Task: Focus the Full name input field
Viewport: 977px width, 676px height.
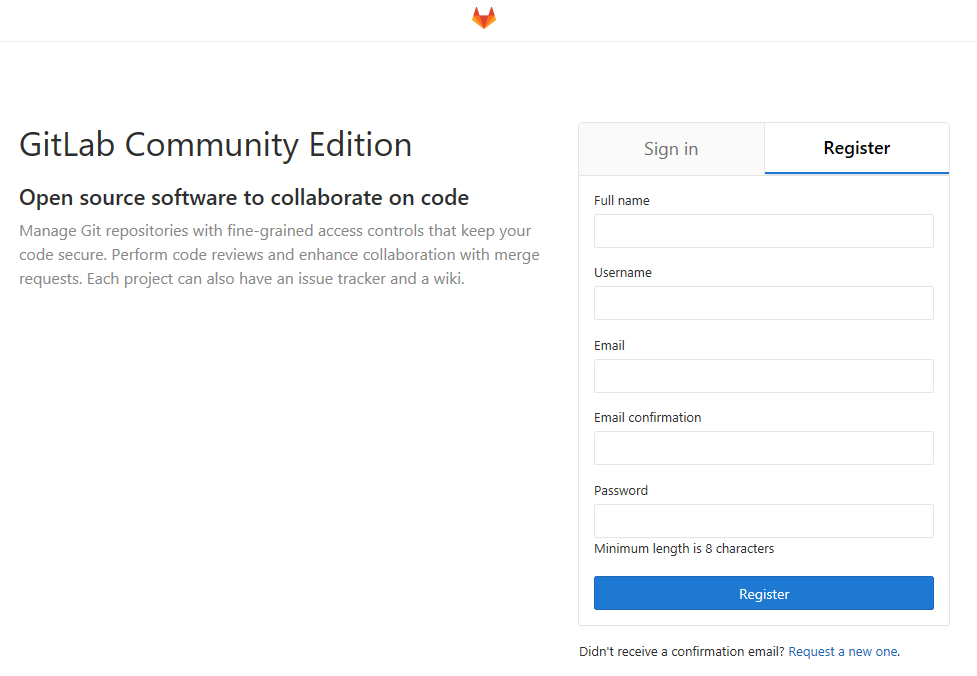Action: [764, 231]
